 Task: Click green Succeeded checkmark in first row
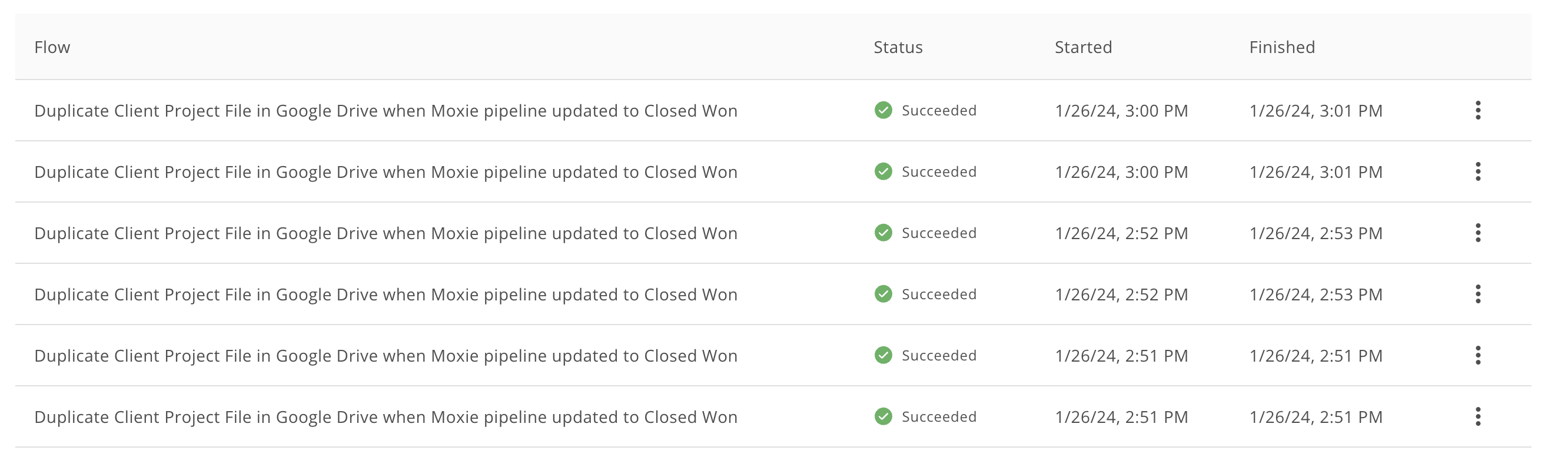pos(883,110)
